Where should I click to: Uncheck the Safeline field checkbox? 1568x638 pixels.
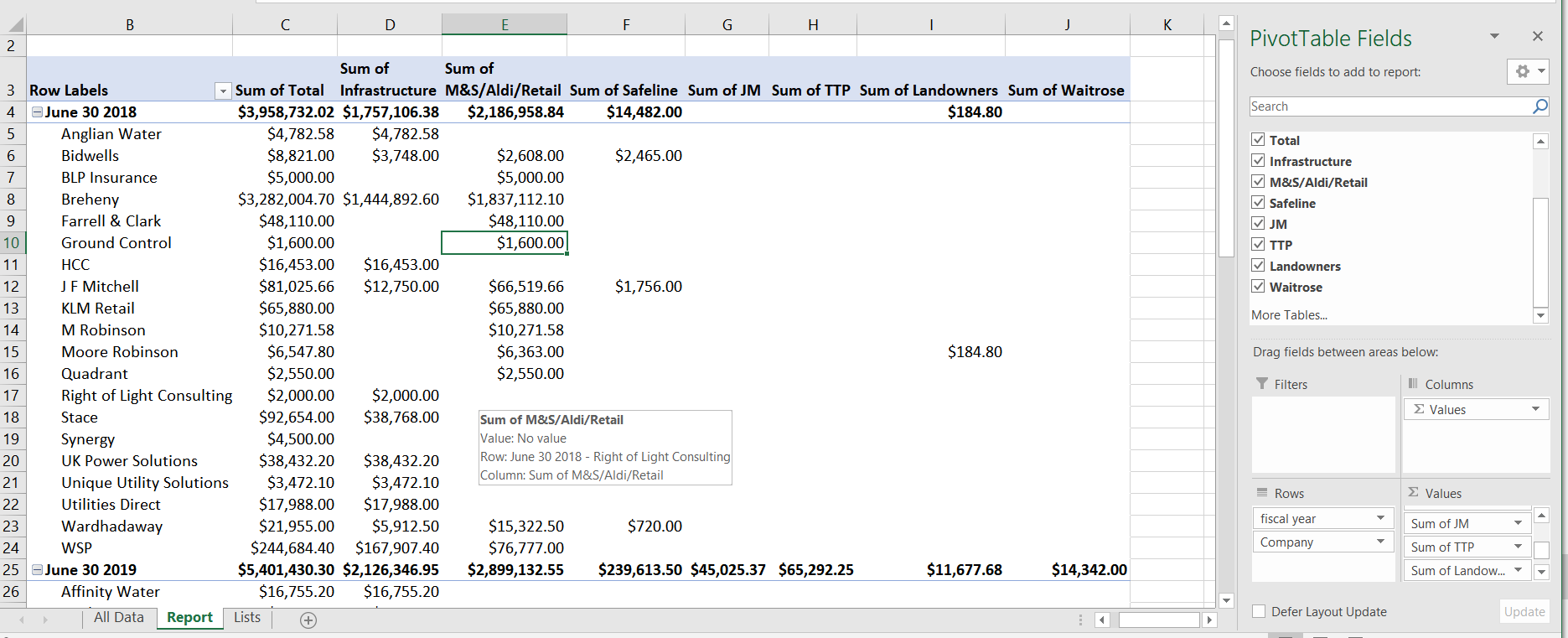[1258, 202]
